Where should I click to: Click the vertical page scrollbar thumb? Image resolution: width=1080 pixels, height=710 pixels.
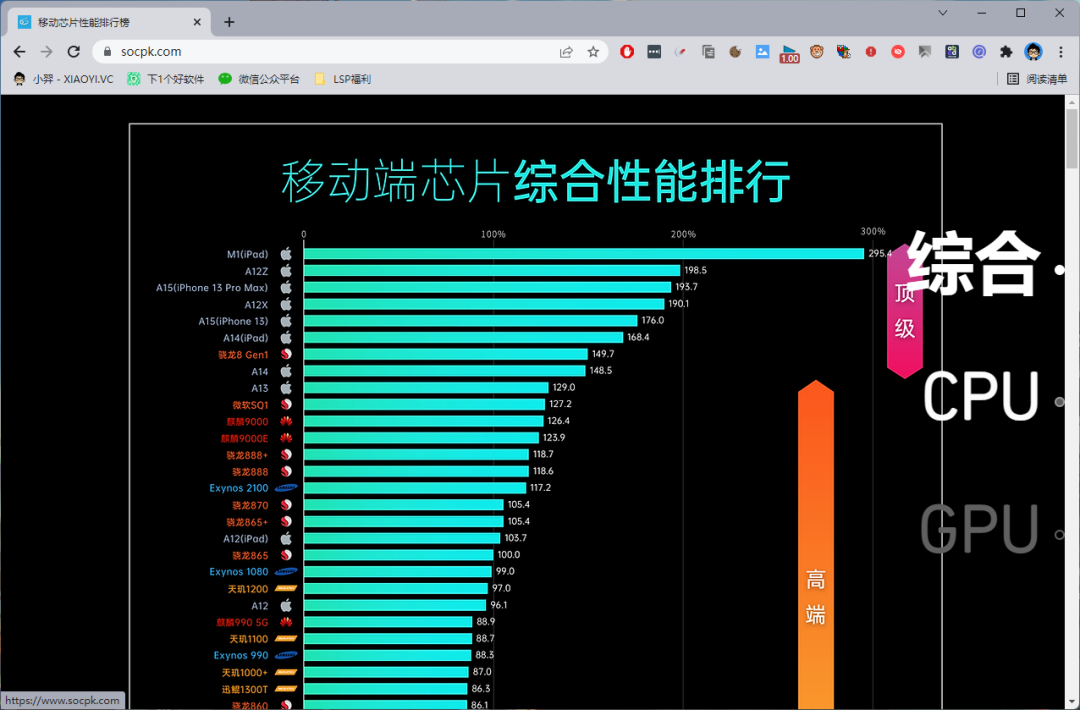pos(1072,138)
